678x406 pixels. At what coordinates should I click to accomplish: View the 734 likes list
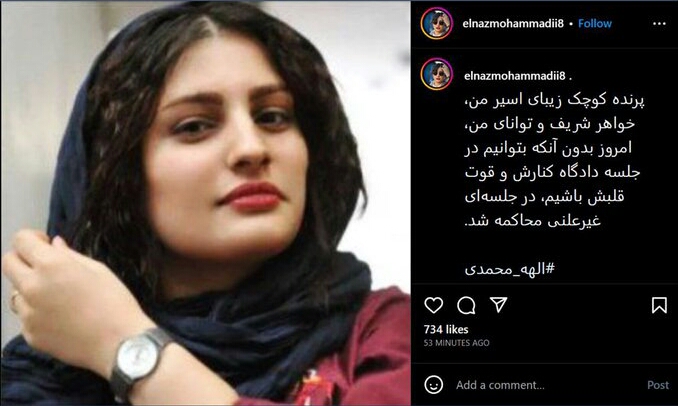[x=446, y=329]
